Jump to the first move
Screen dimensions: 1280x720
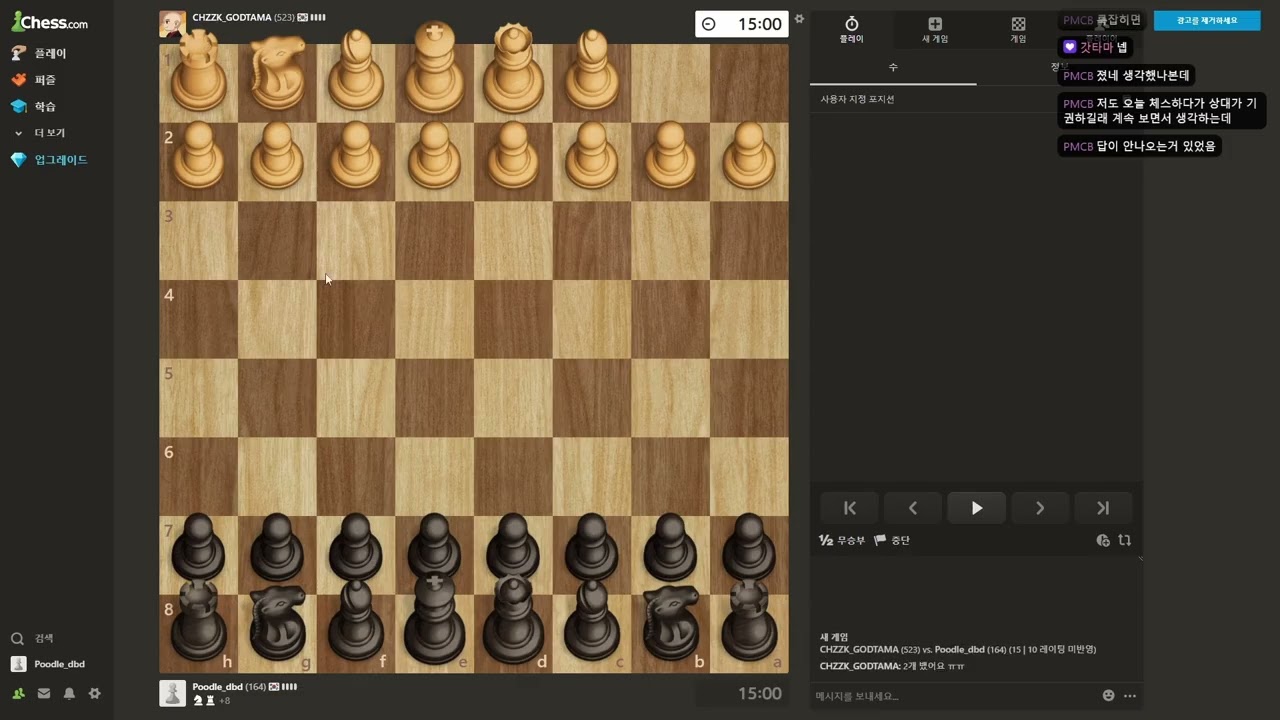849,508
